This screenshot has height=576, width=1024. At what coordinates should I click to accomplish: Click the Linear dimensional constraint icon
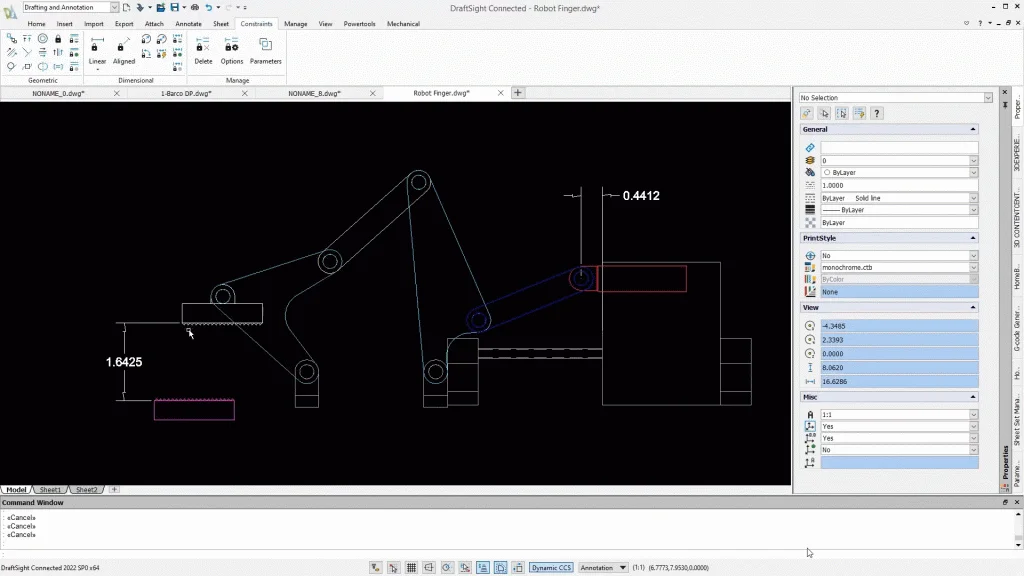tap(97, 47)
